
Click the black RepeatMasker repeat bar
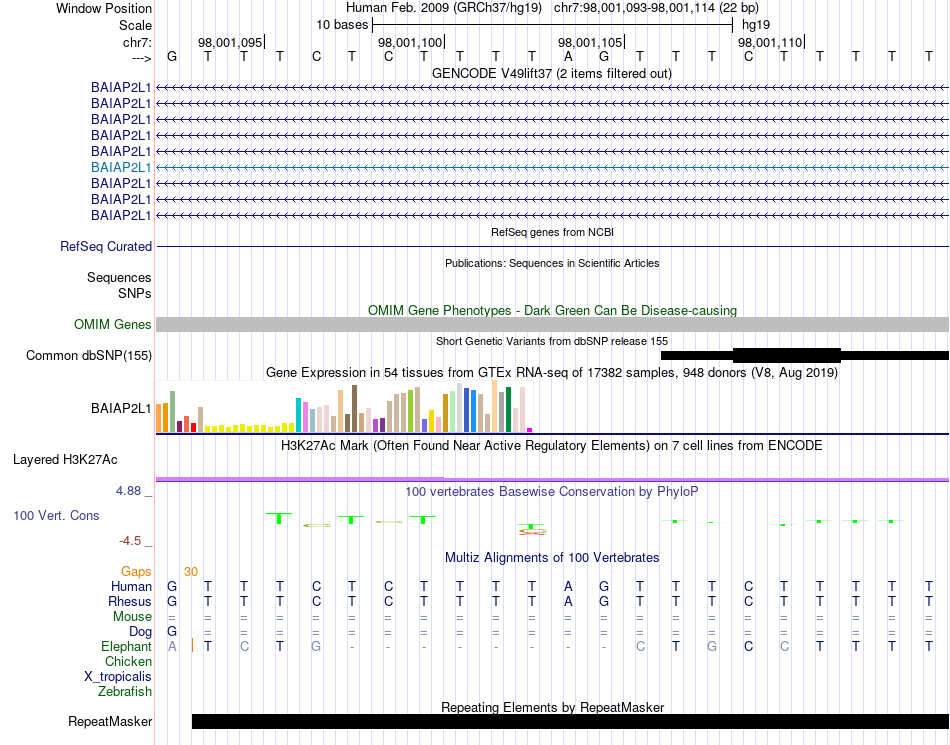point(570,721)
